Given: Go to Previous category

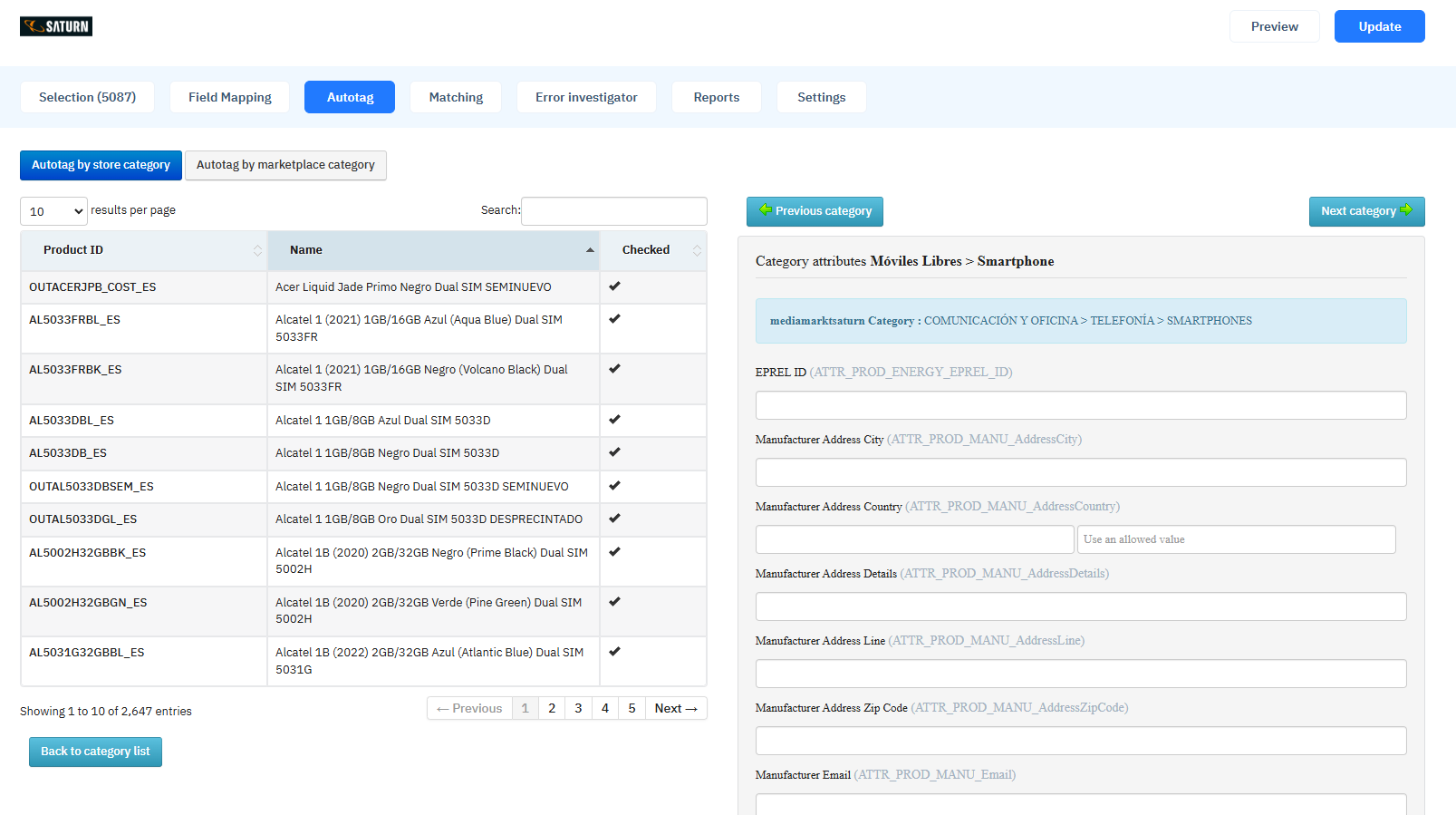Looking at the screenshot, I should [815, 211].
